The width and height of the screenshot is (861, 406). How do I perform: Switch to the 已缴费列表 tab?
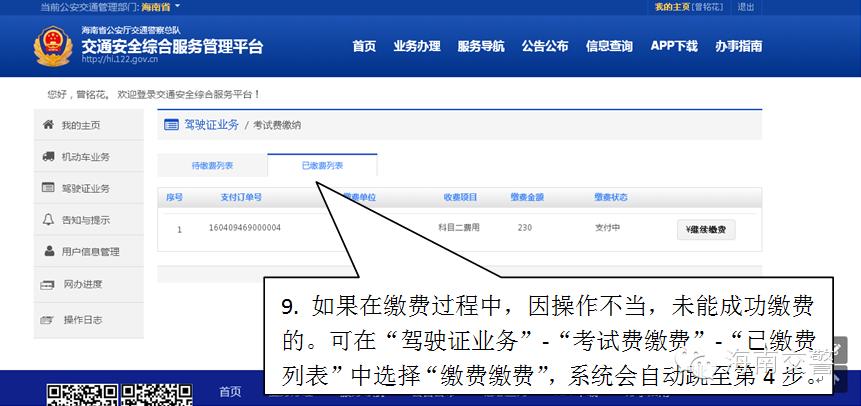[x=322, y=165]
